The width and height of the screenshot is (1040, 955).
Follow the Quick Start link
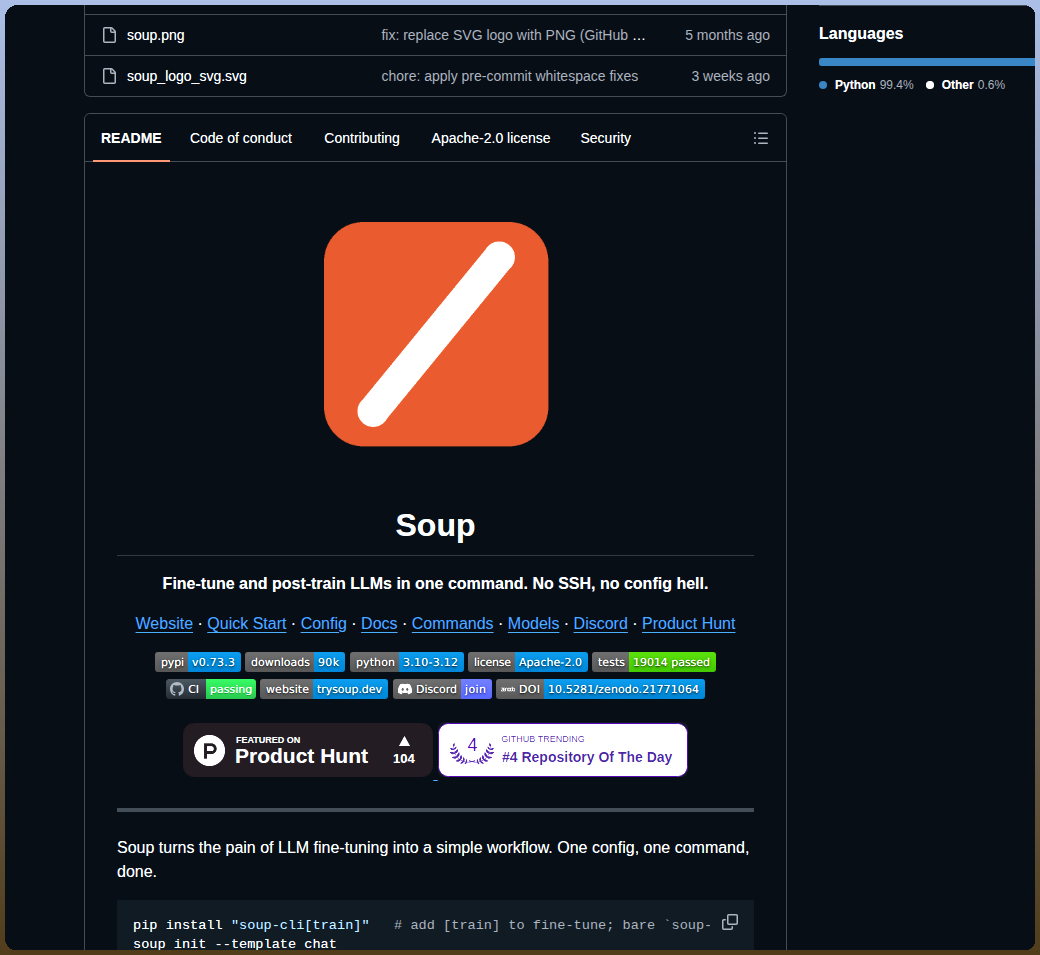coord(247,623)
